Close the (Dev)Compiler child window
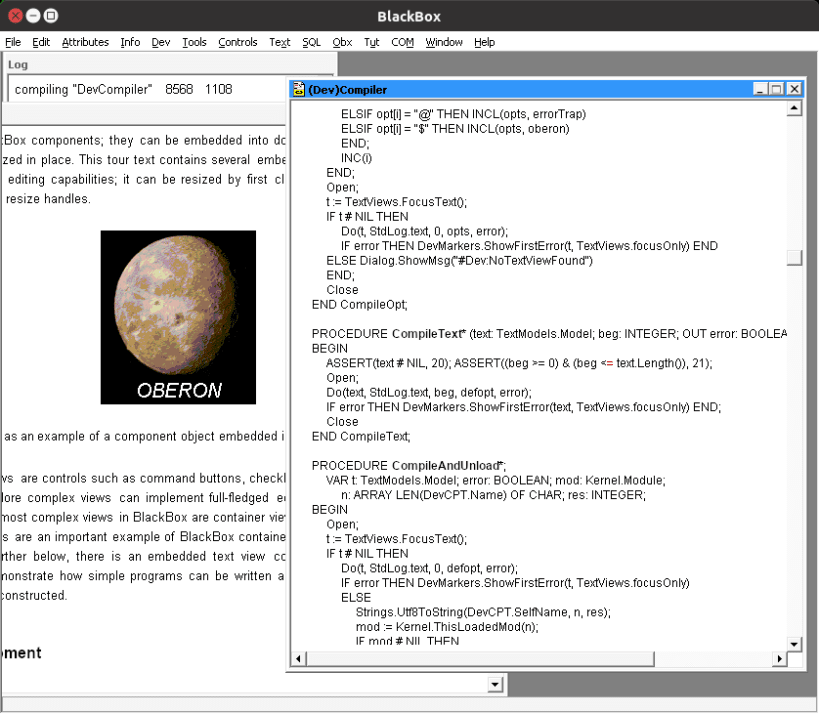 click(x=794, y=89)
